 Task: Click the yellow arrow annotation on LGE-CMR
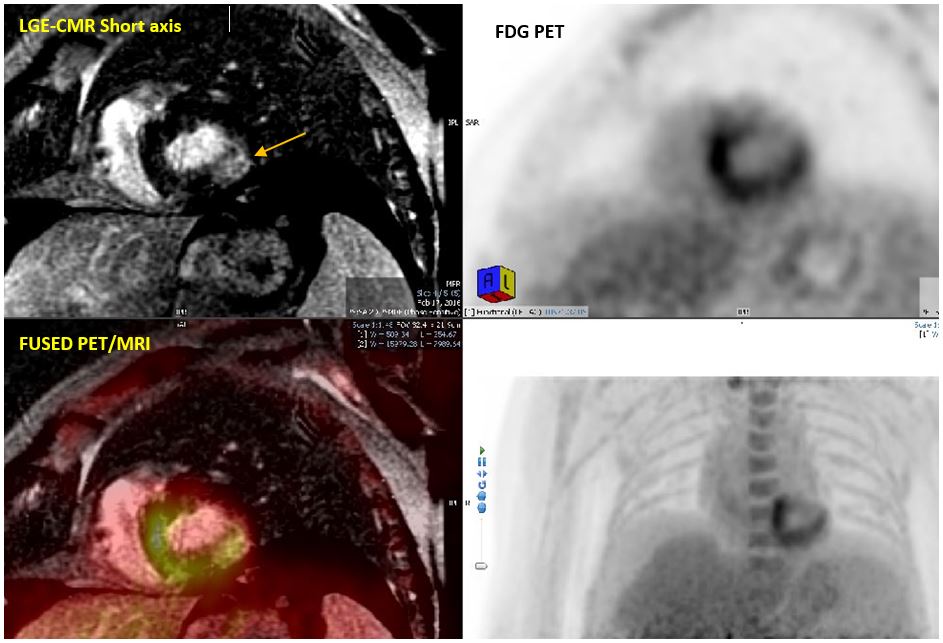pos(279,142)
